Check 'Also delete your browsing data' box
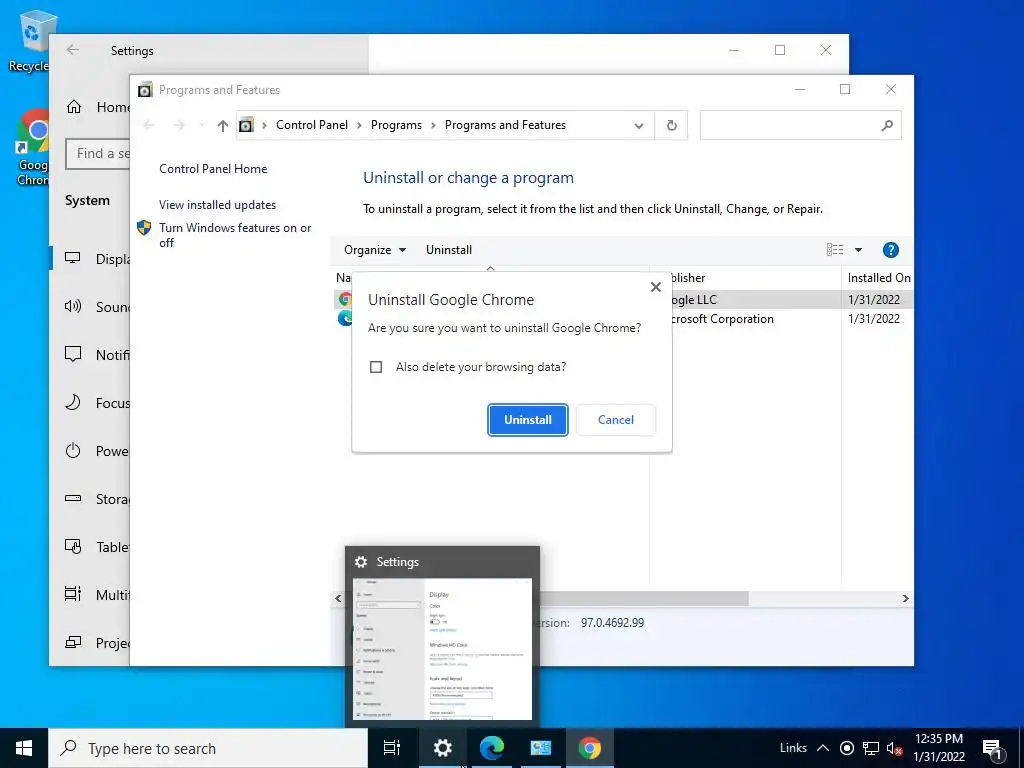This screenshot has height=768, width=1024. 376,367
